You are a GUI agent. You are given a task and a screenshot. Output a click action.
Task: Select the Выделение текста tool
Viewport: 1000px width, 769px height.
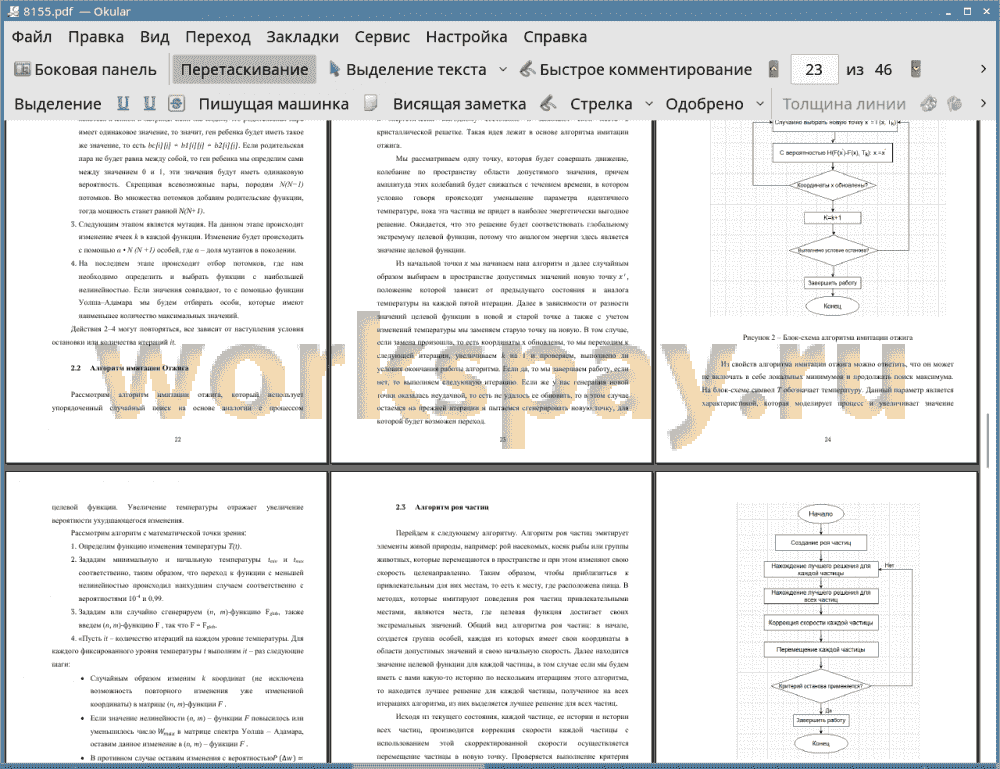[407, 70]
